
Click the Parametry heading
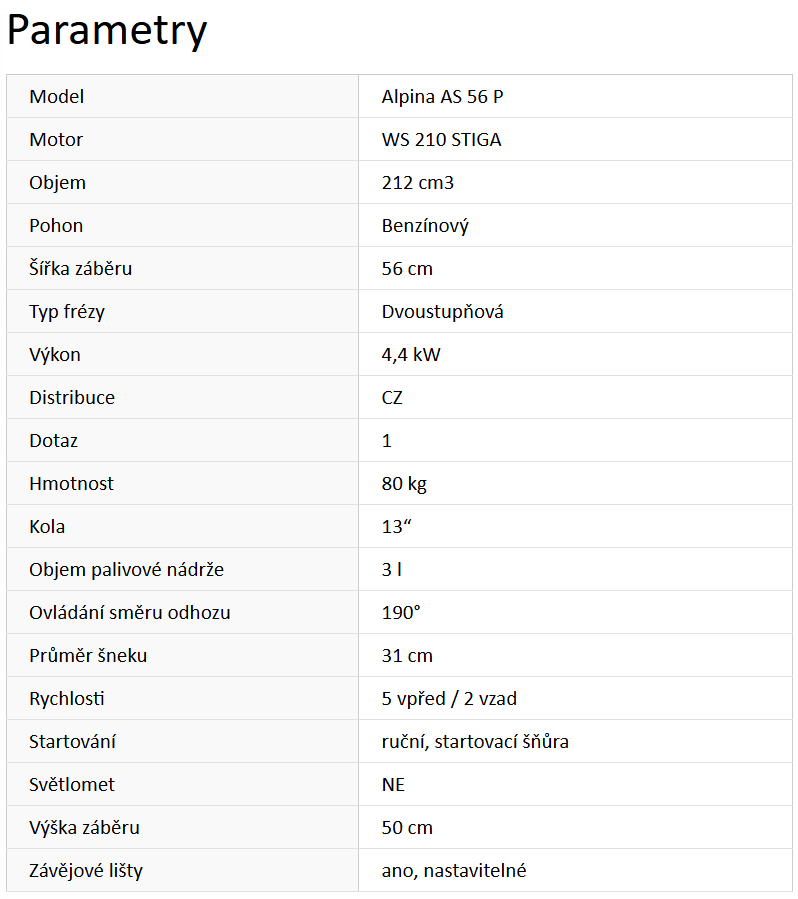coord(107,31)
